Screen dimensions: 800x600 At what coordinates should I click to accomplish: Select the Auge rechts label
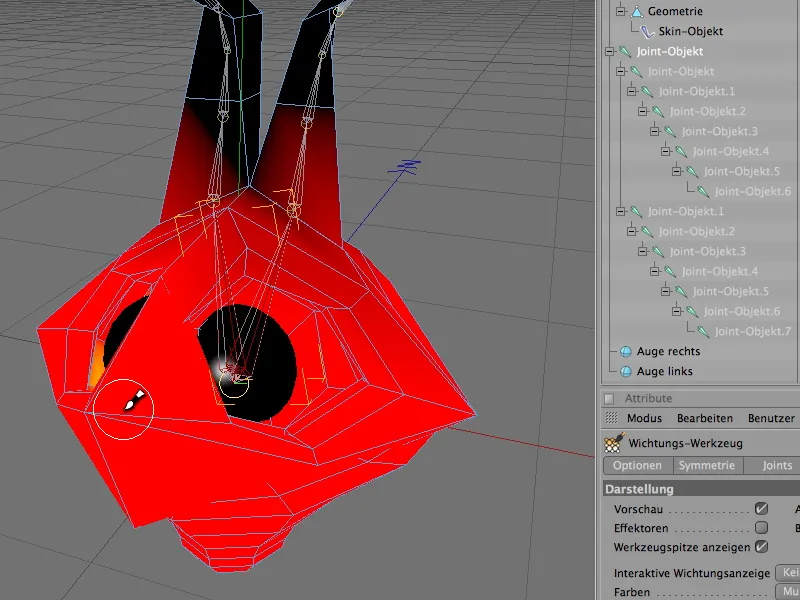pyautogui.click(x=668, y=352)
